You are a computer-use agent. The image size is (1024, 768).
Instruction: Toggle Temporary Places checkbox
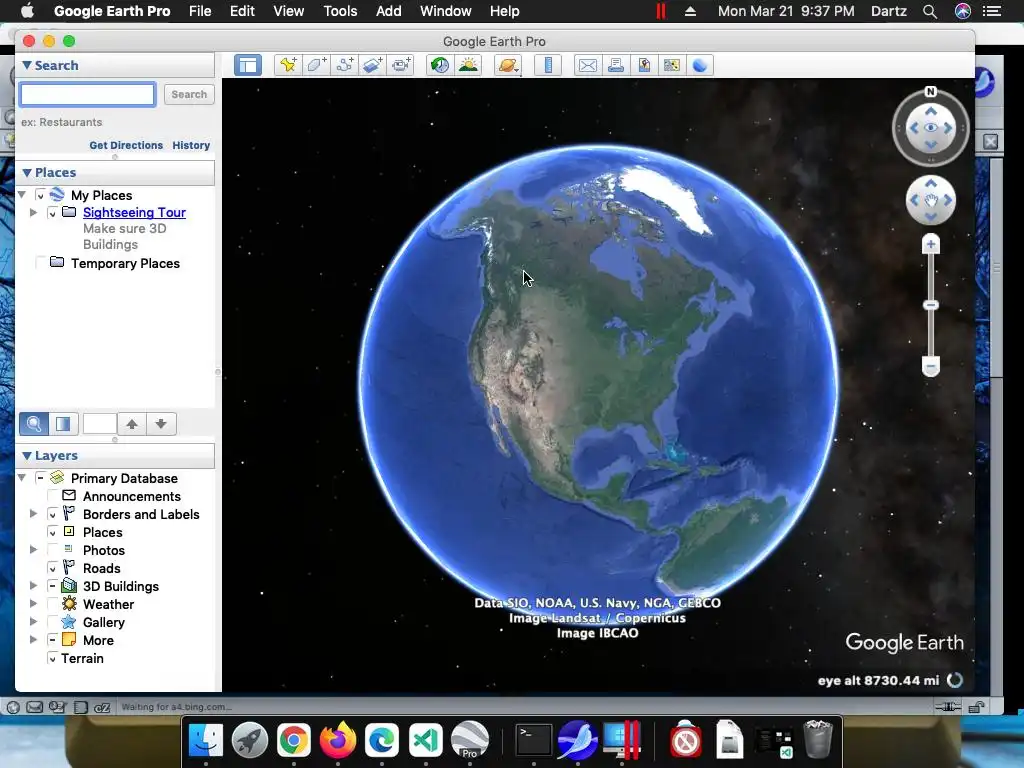pyautogui.click(x=40, y=263)
